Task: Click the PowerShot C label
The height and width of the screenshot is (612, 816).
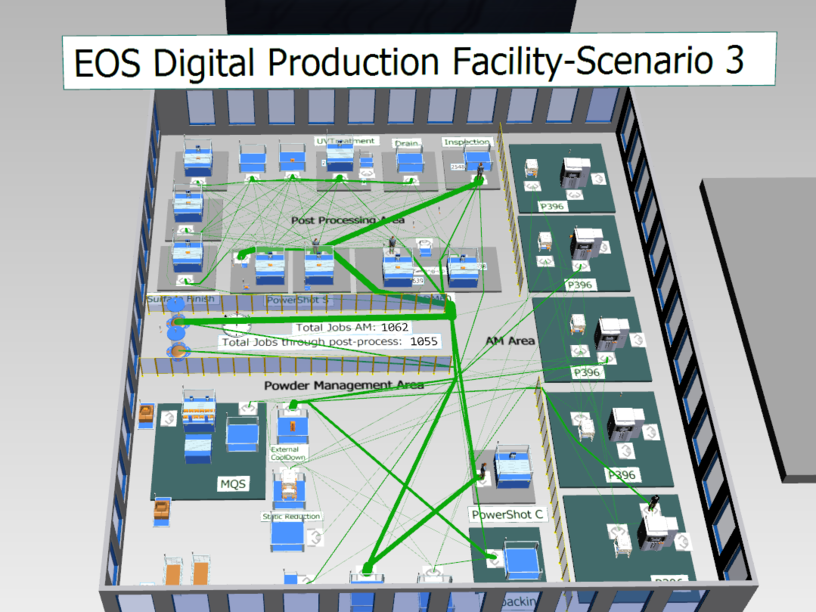Action: [x=507, y=515]
